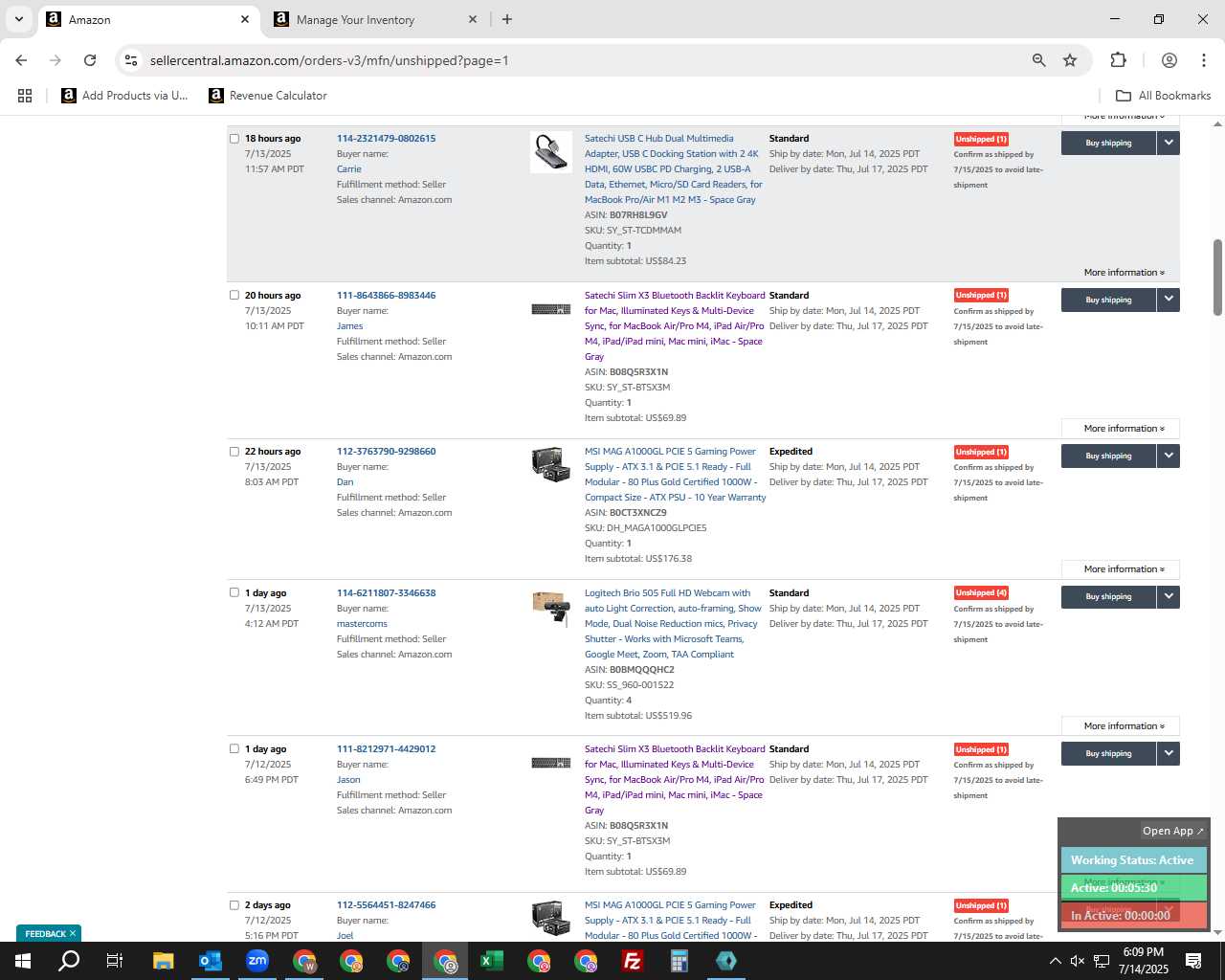Image resolution: width=1225 pixels, height=980 pixels.
Task: Open the Chrome profile icon
Action: [1169, 60]
